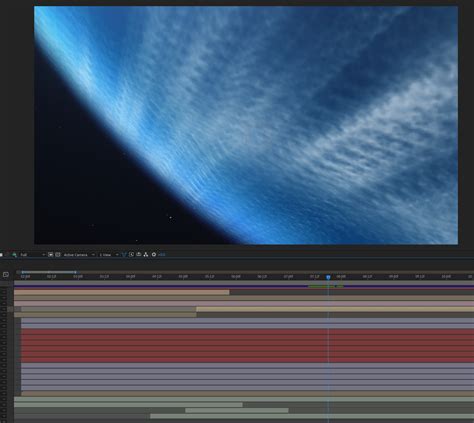Select the green segment on purple bar
The height and width of the screenshot is (423, 474).
pyautogui.click(x=326, y=286)
